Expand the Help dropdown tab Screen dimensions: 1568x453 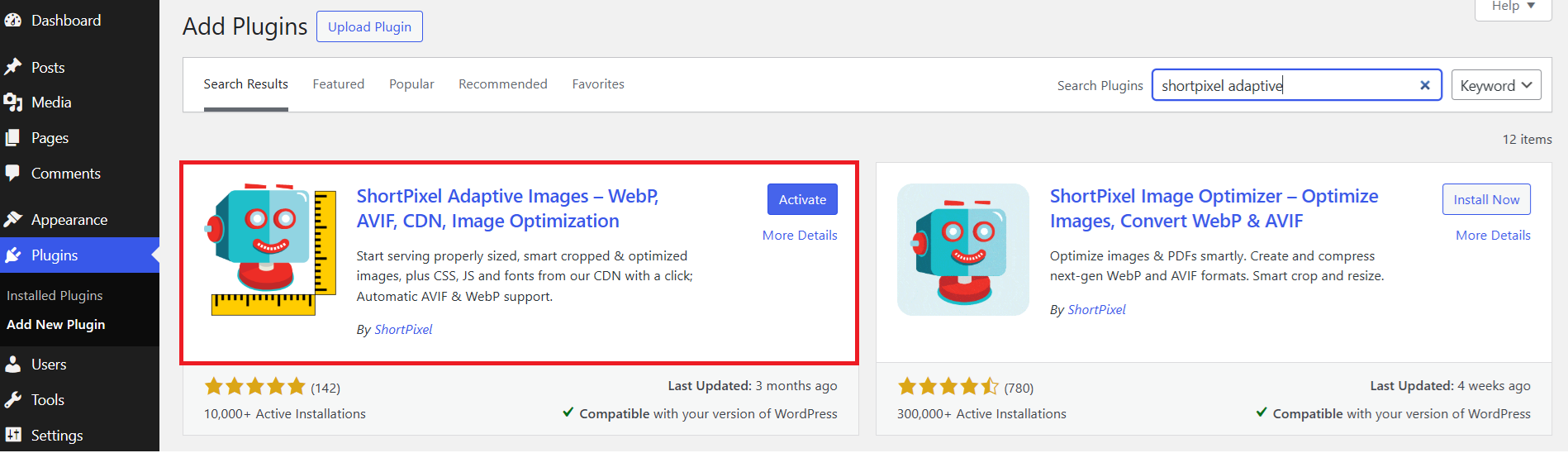[1513, 7]
